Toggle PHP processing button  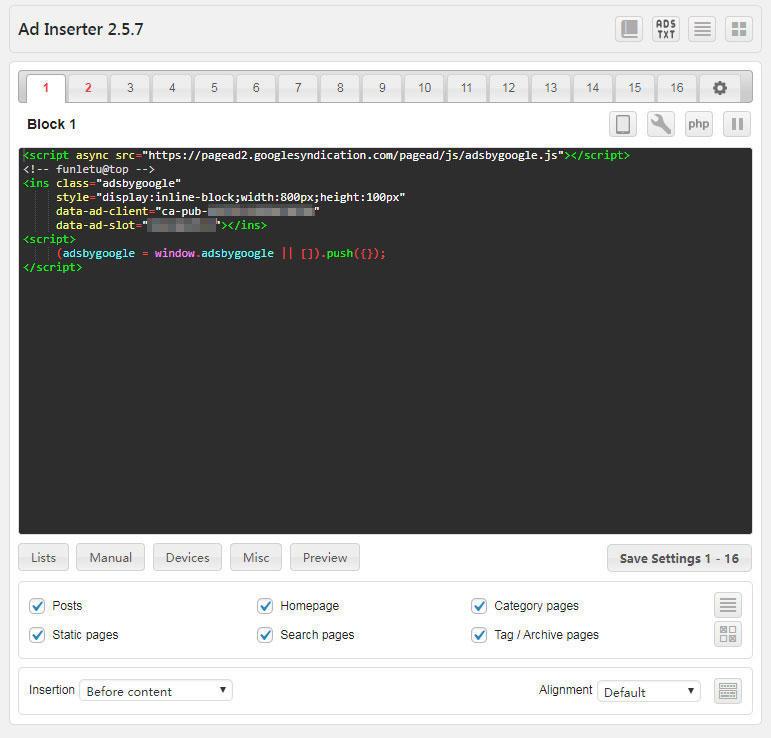click(699, 124)
